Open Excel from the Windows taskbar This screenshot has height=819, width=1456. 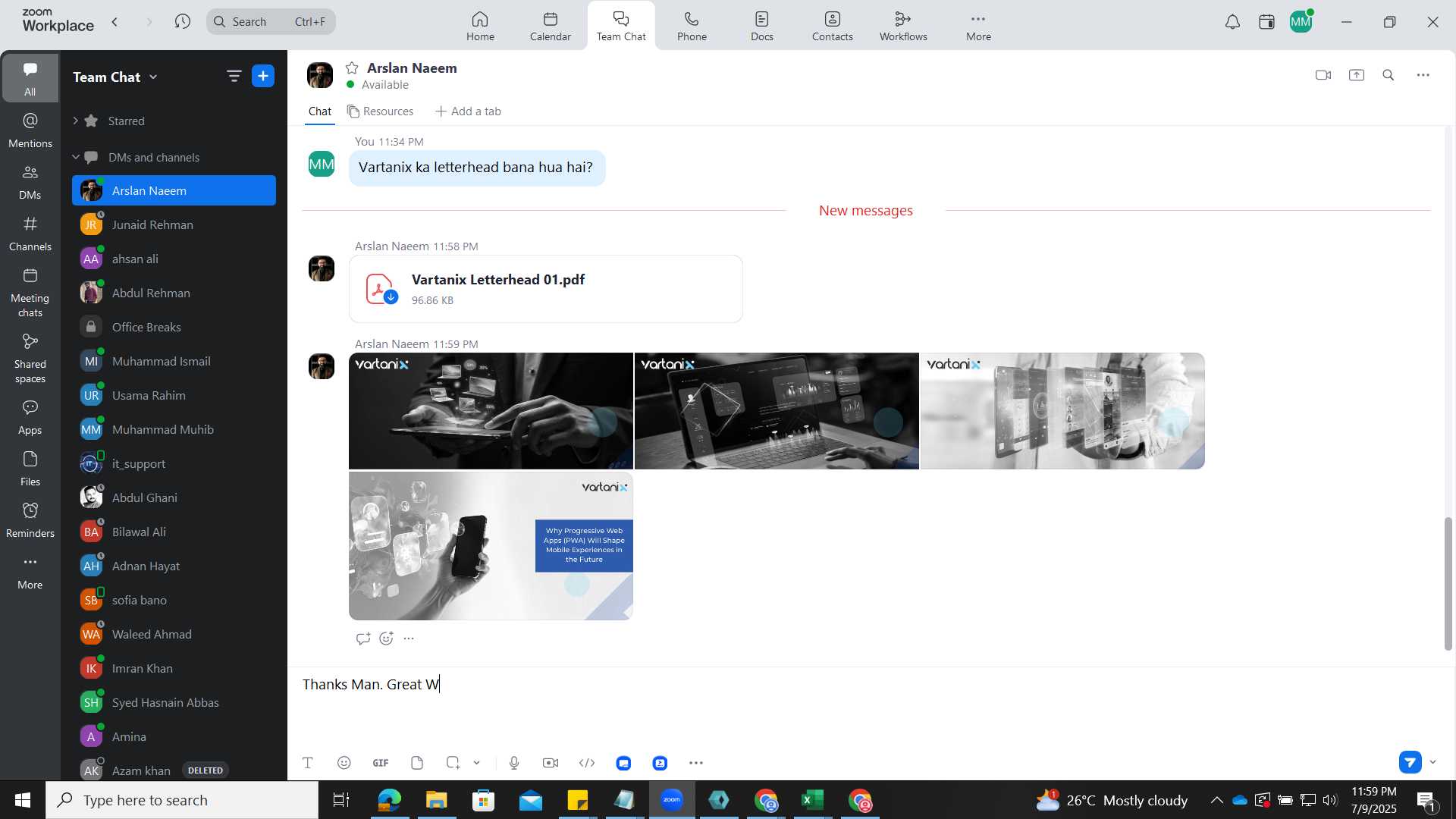pyautogui.click(x=813, y=800)
